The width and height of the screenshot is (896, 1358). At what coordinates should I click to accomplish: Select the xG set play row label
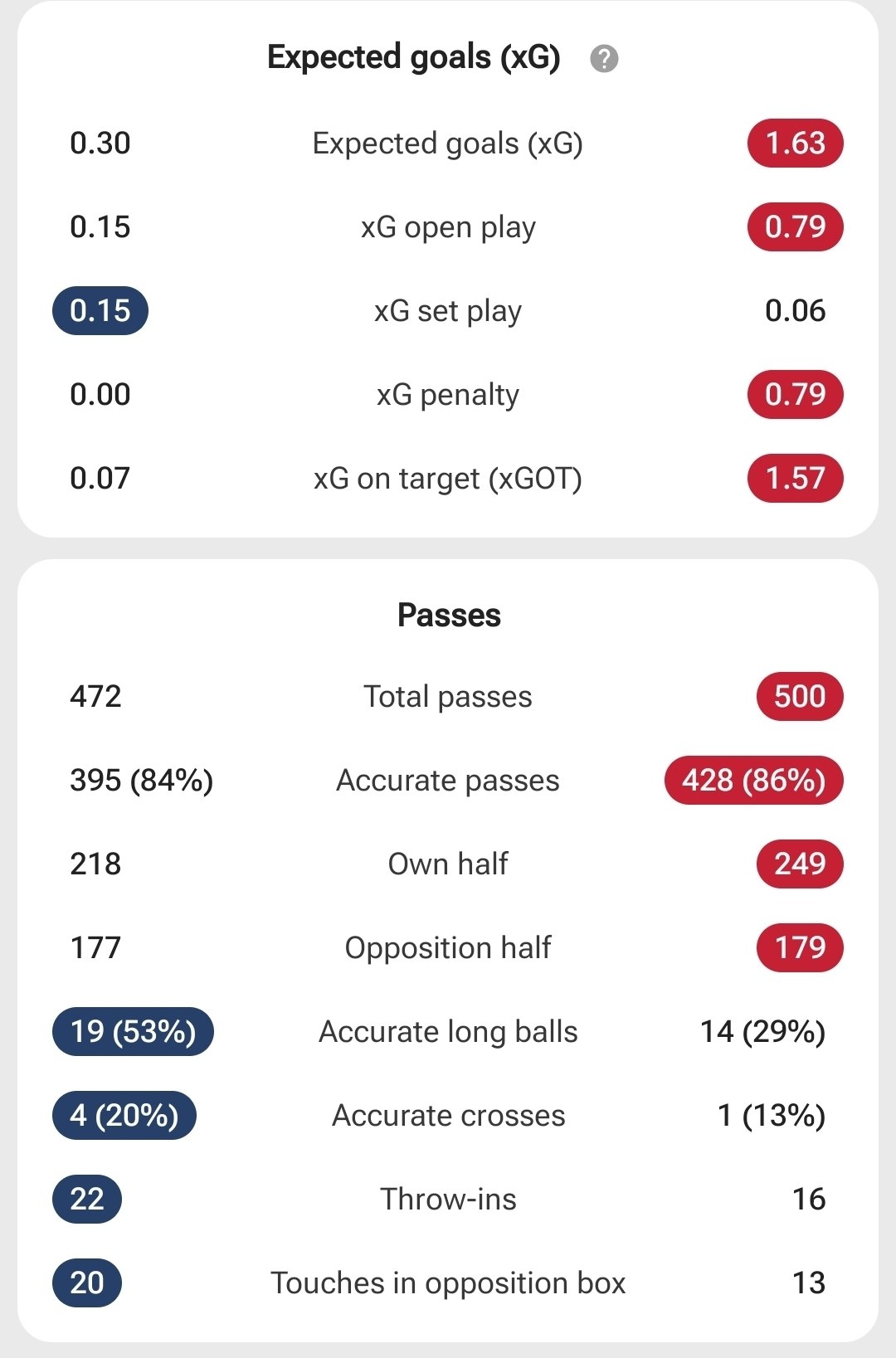[448, 311]
